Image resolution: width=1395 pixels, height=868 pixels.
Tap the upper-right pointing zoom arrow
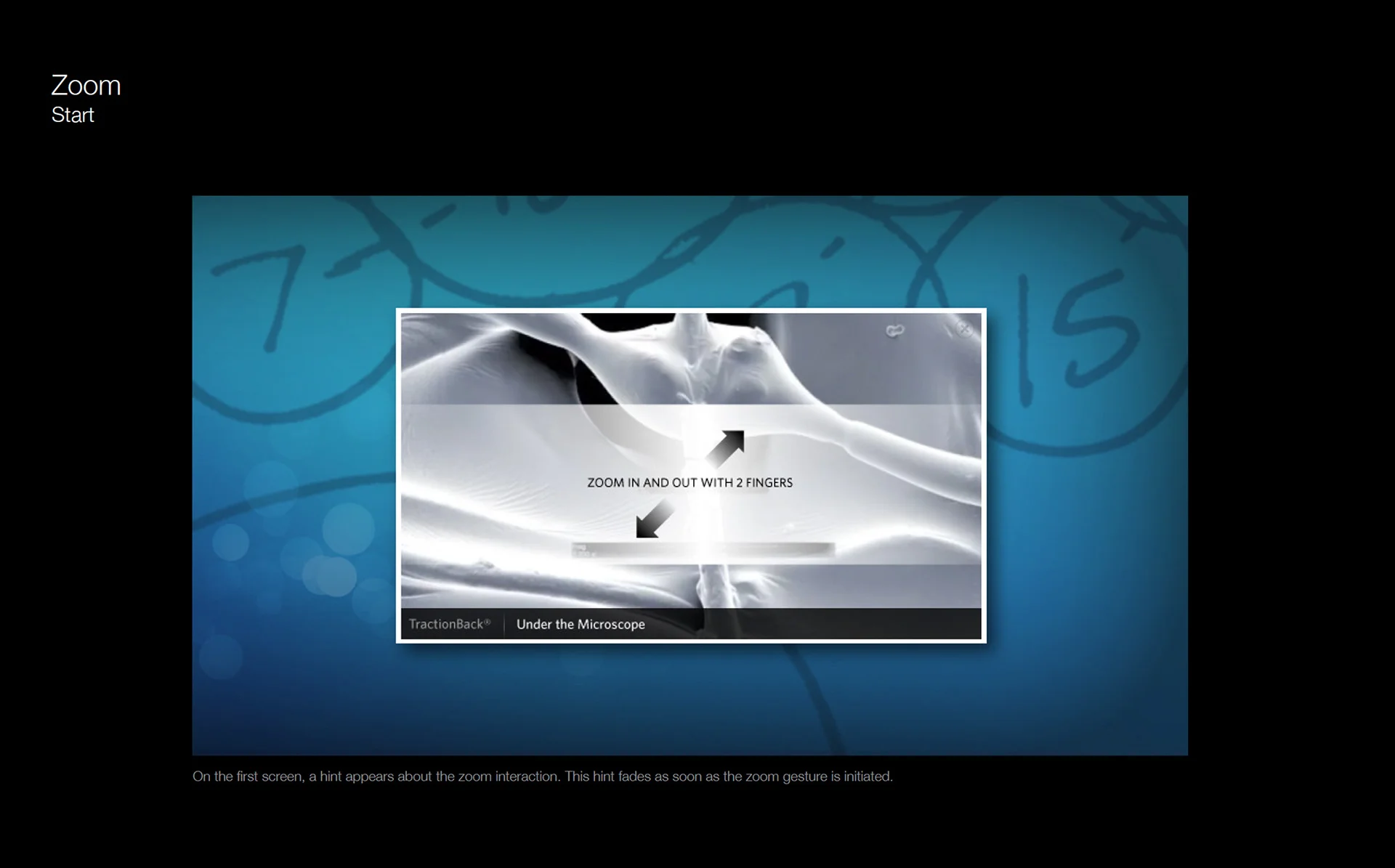point(726,448)
